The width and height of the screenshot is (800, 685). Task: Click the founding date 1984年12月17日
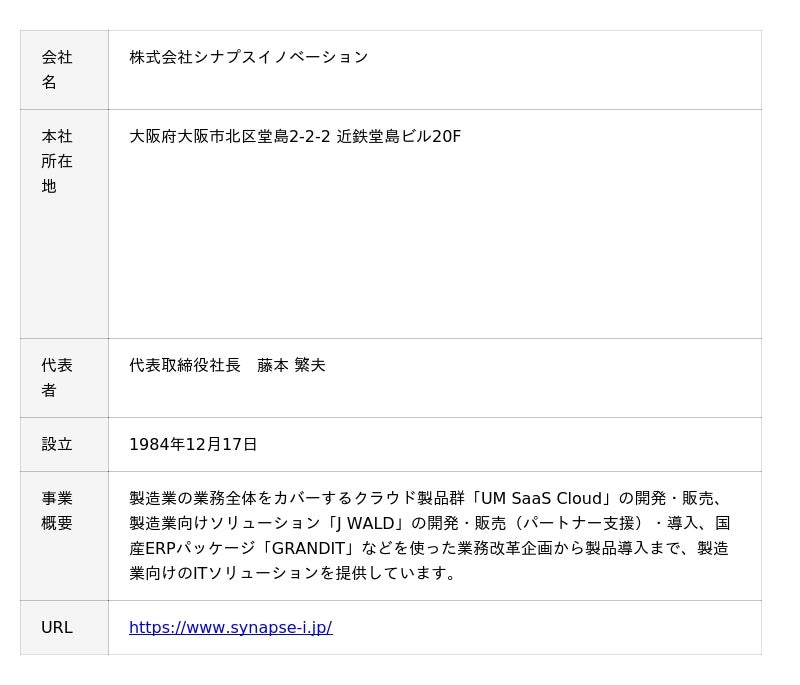[x=193, y=445]
